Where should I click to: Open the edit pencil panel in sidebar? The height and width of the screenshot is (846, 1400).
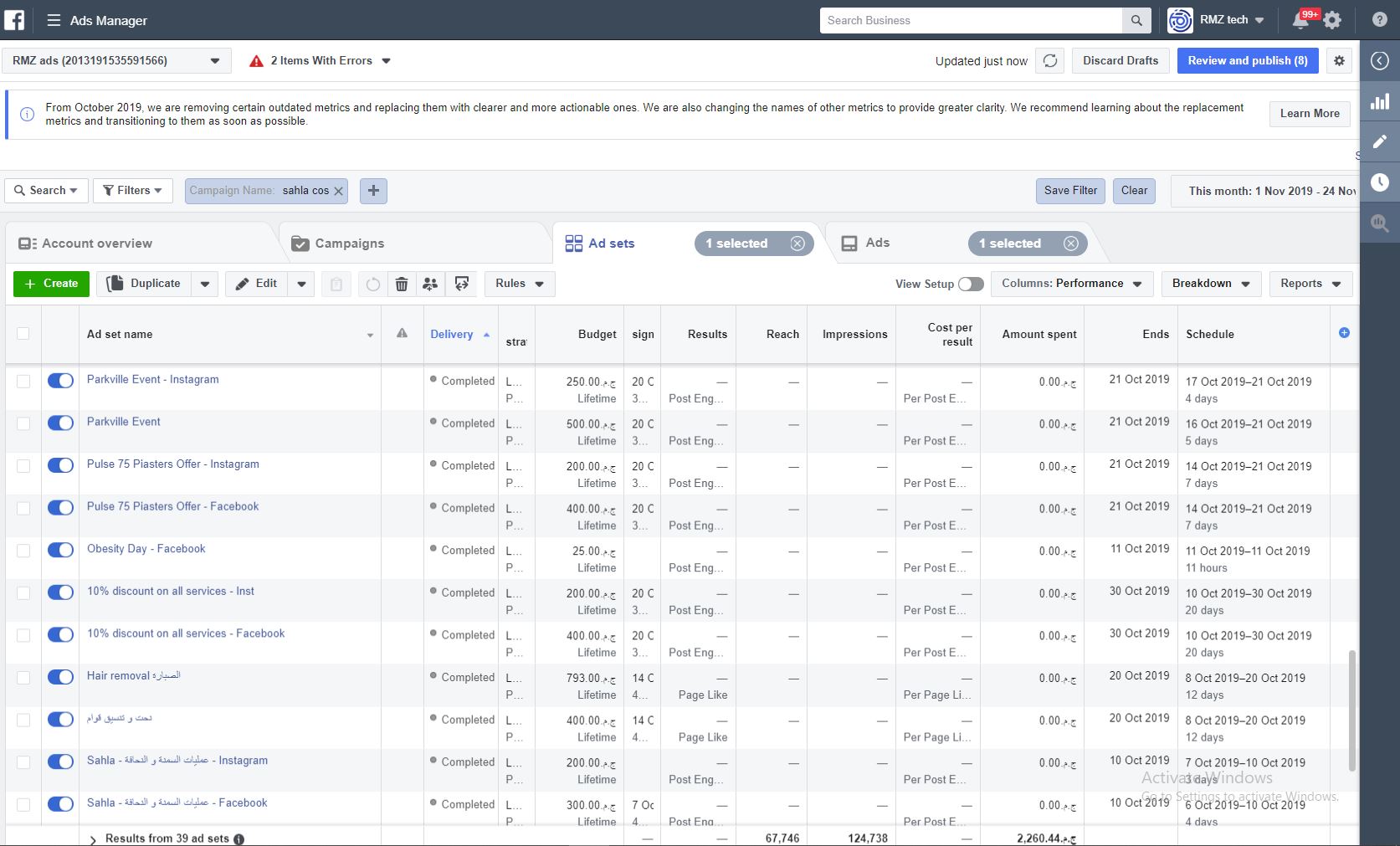click(1380, 141)
